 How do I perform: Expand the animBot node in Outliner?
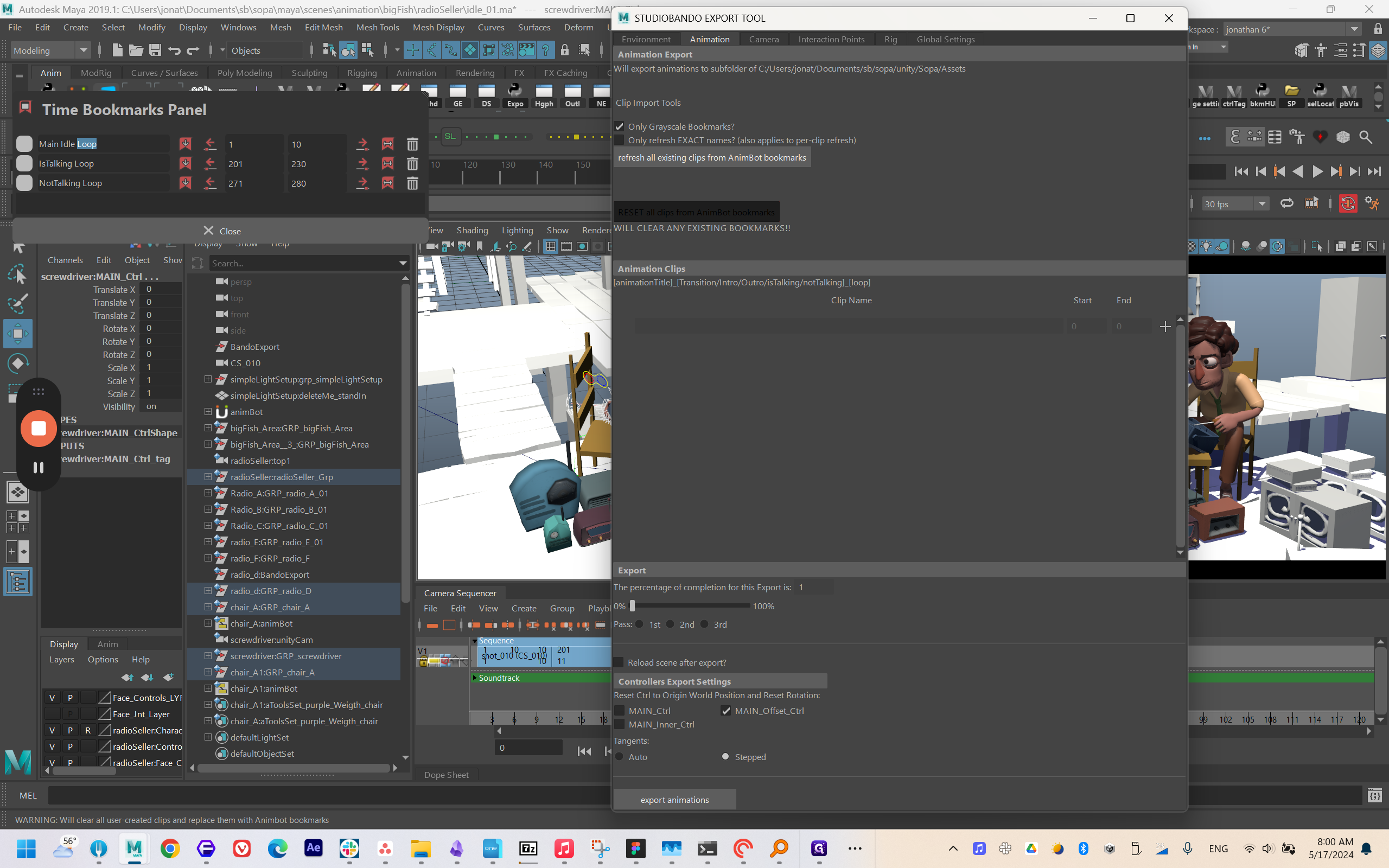tap(208, 412)
